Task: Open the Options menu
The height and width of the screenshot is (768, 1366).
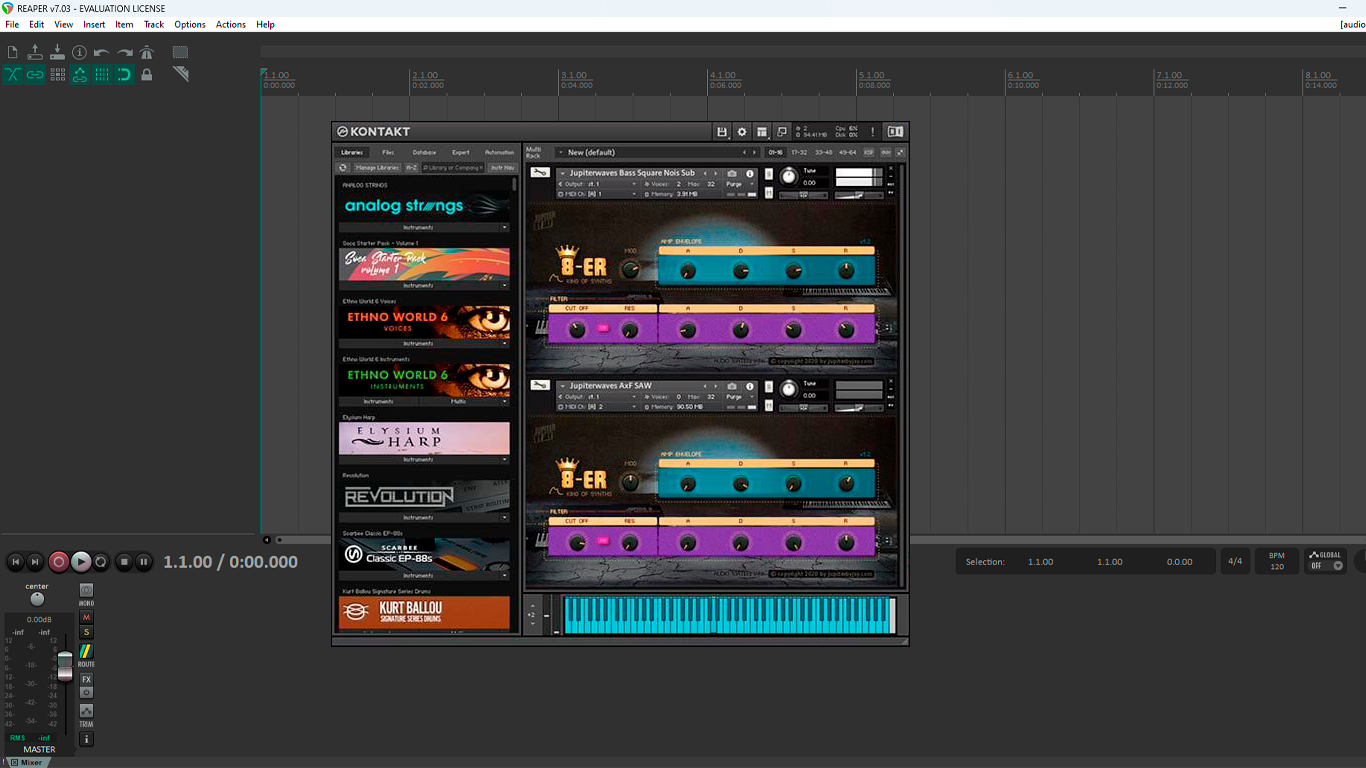Action: 190,24
